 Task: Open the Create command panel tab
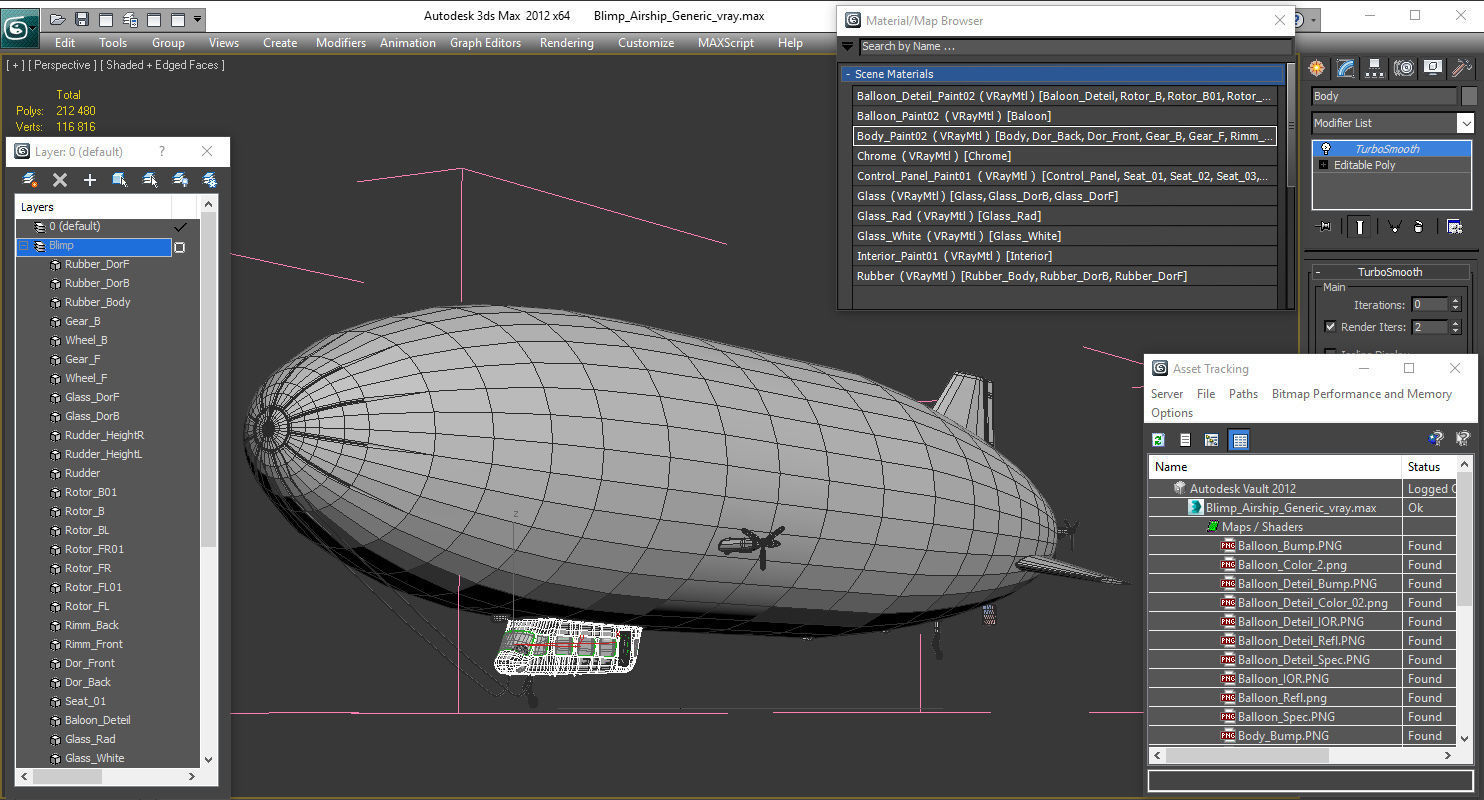[1316, 68]
